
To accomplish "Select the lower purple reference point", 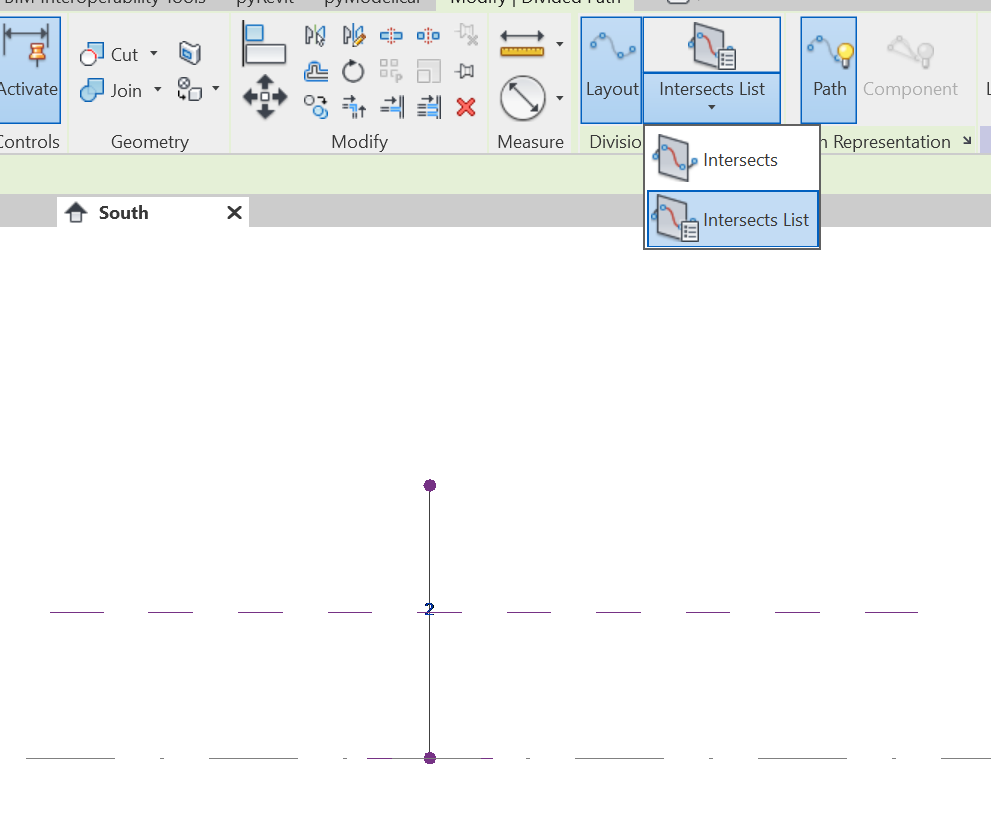I will point(430,758).
